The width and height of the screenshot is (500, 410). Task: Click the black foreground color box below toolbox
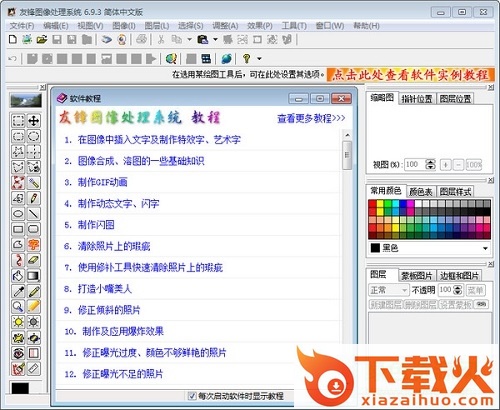[20, 388]
